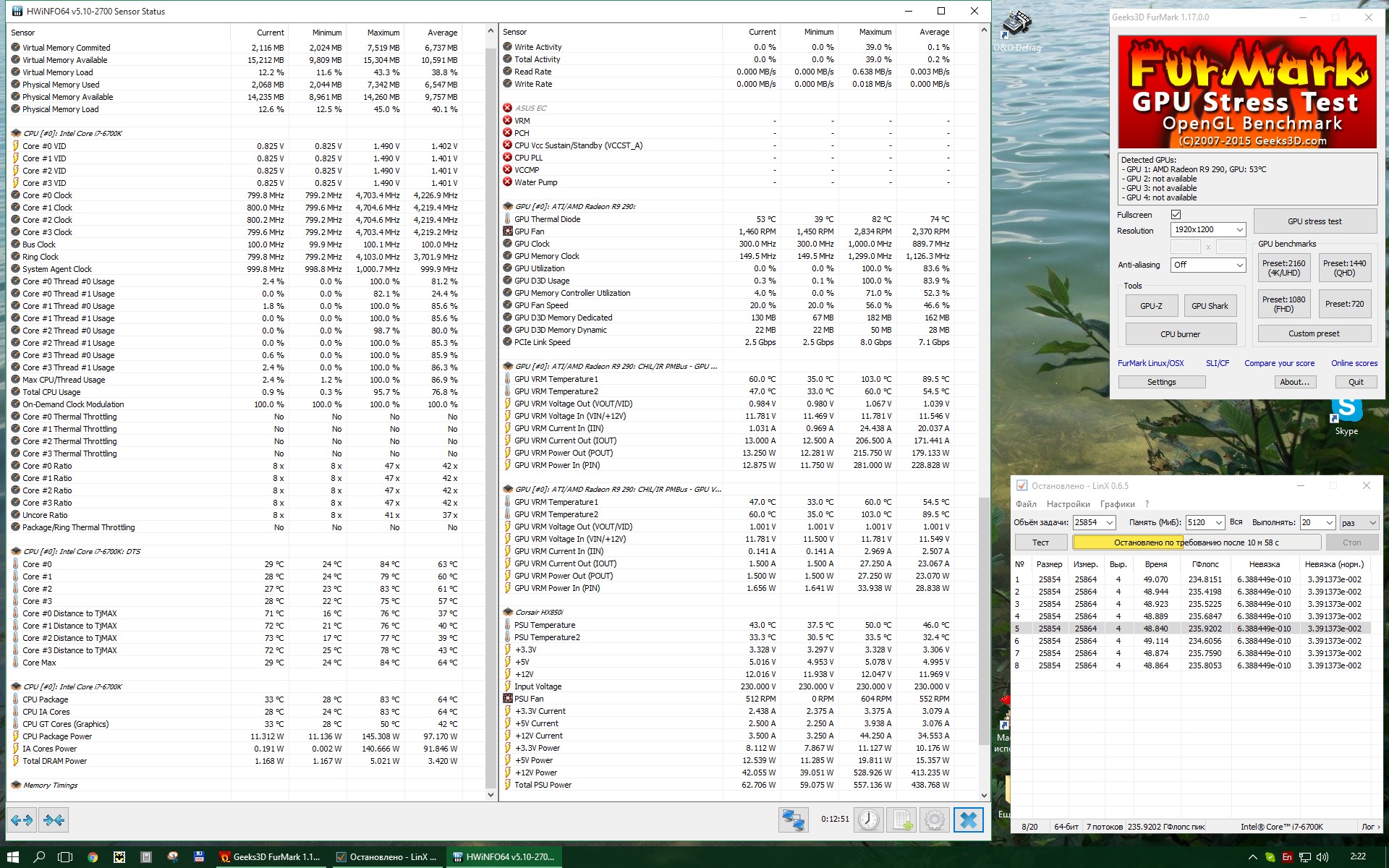The height and width of the screenshot is (868, 1389).
Task: Switch to LinX taskbar button
Action: [386, 857]
